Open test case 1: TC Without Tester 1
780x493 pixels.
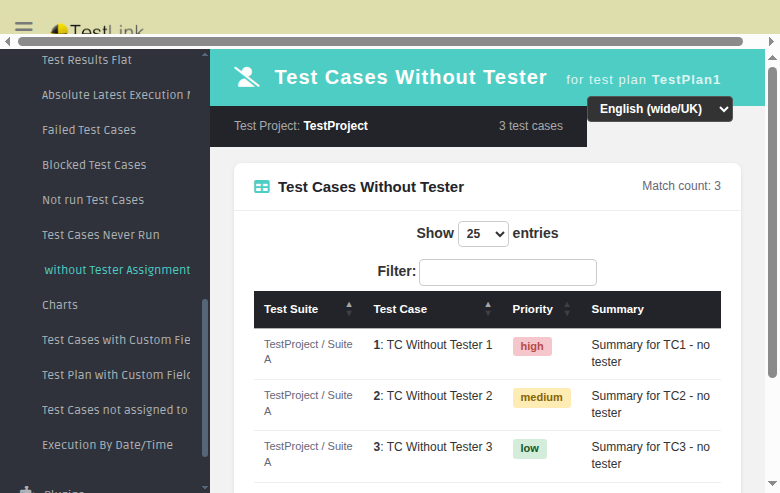tap(433, 345)
